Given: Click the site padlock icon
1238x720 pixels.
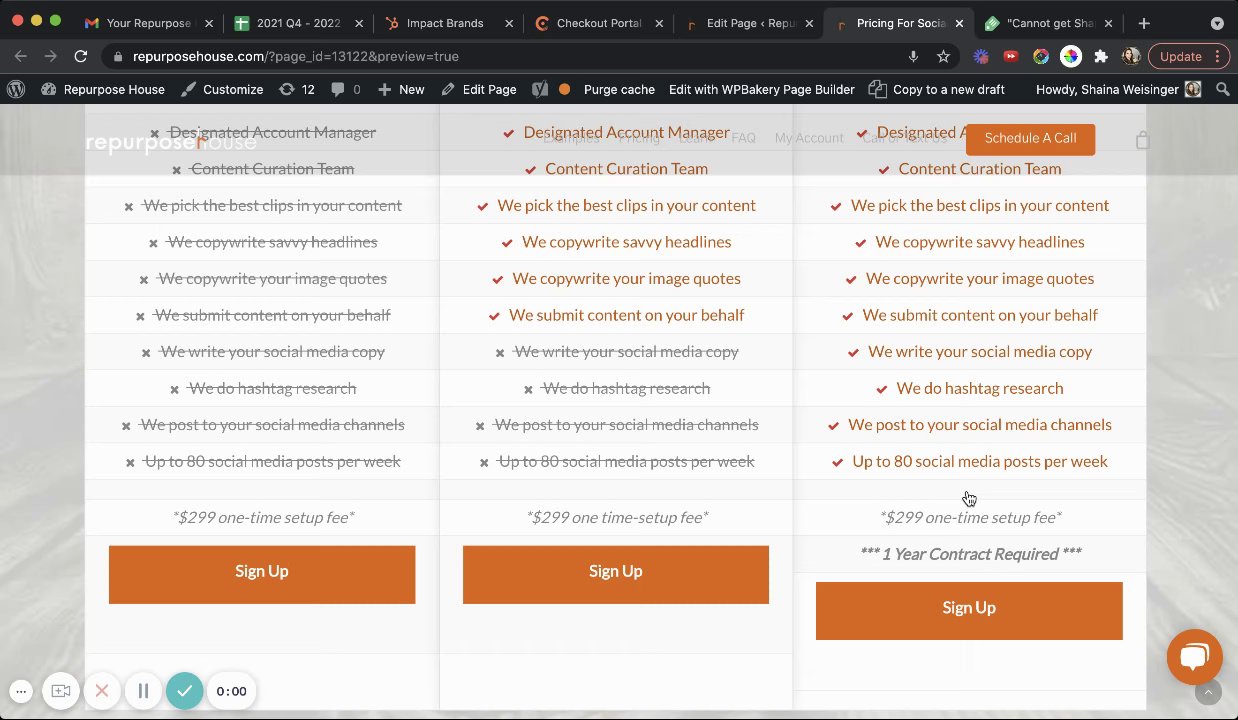Looking at the screenshot, I should [x=118, y=57].
